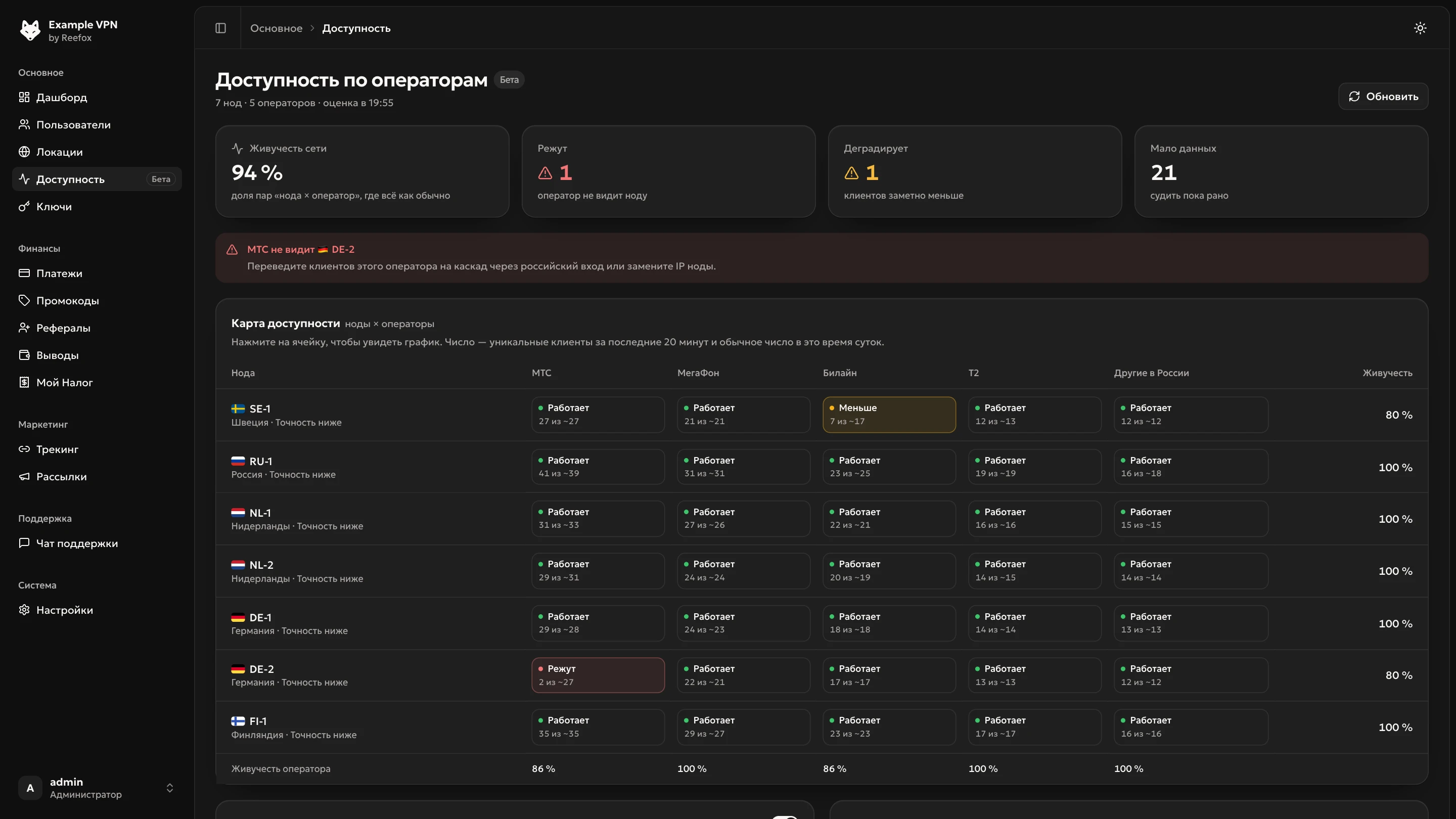Open the SE-1 Билайн 'Меньше' cell
The width and height of the screenshot is (1456, 819).
pos(889,415)
